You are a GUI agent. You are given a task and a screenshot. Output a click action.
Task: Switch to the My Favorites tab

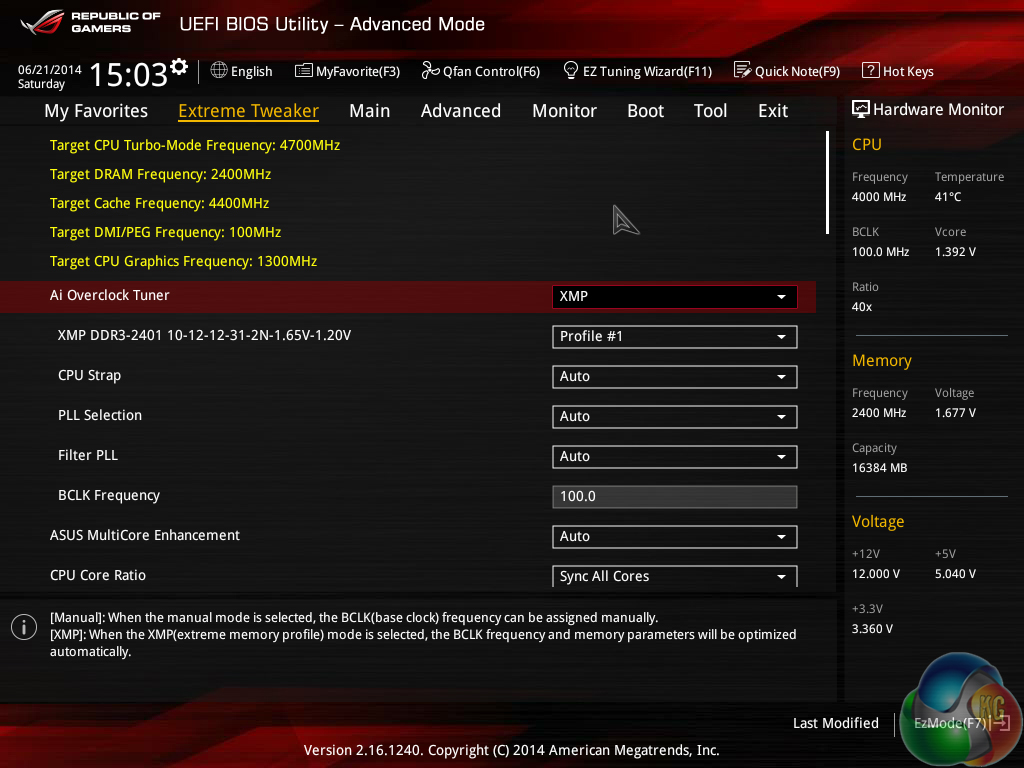click(x=96, y=111)
